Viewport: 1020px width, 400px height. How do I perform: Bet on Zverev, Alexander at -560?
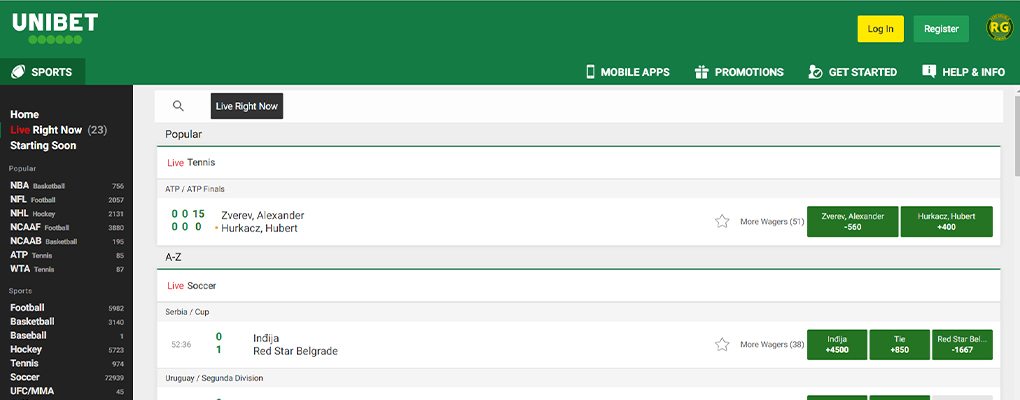tap(853, 222)
